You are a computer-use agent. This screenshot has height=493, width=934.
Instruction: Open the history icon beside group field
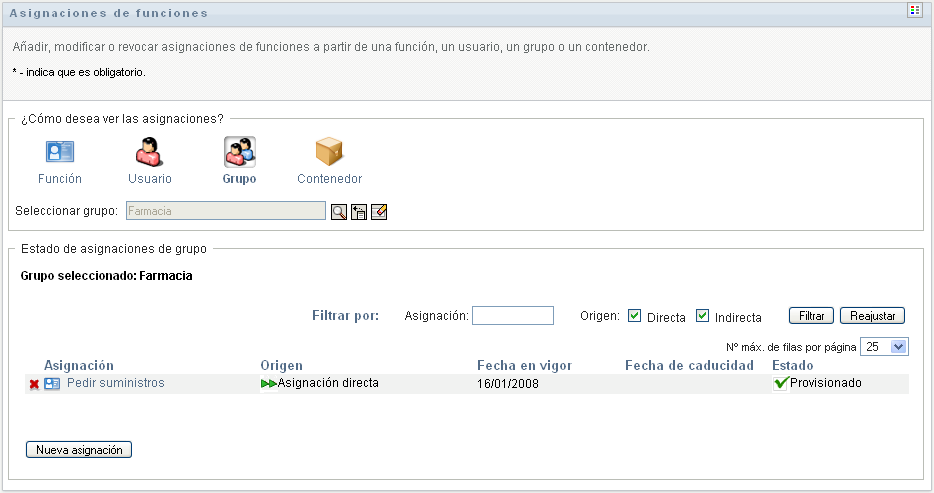(359, 212)
